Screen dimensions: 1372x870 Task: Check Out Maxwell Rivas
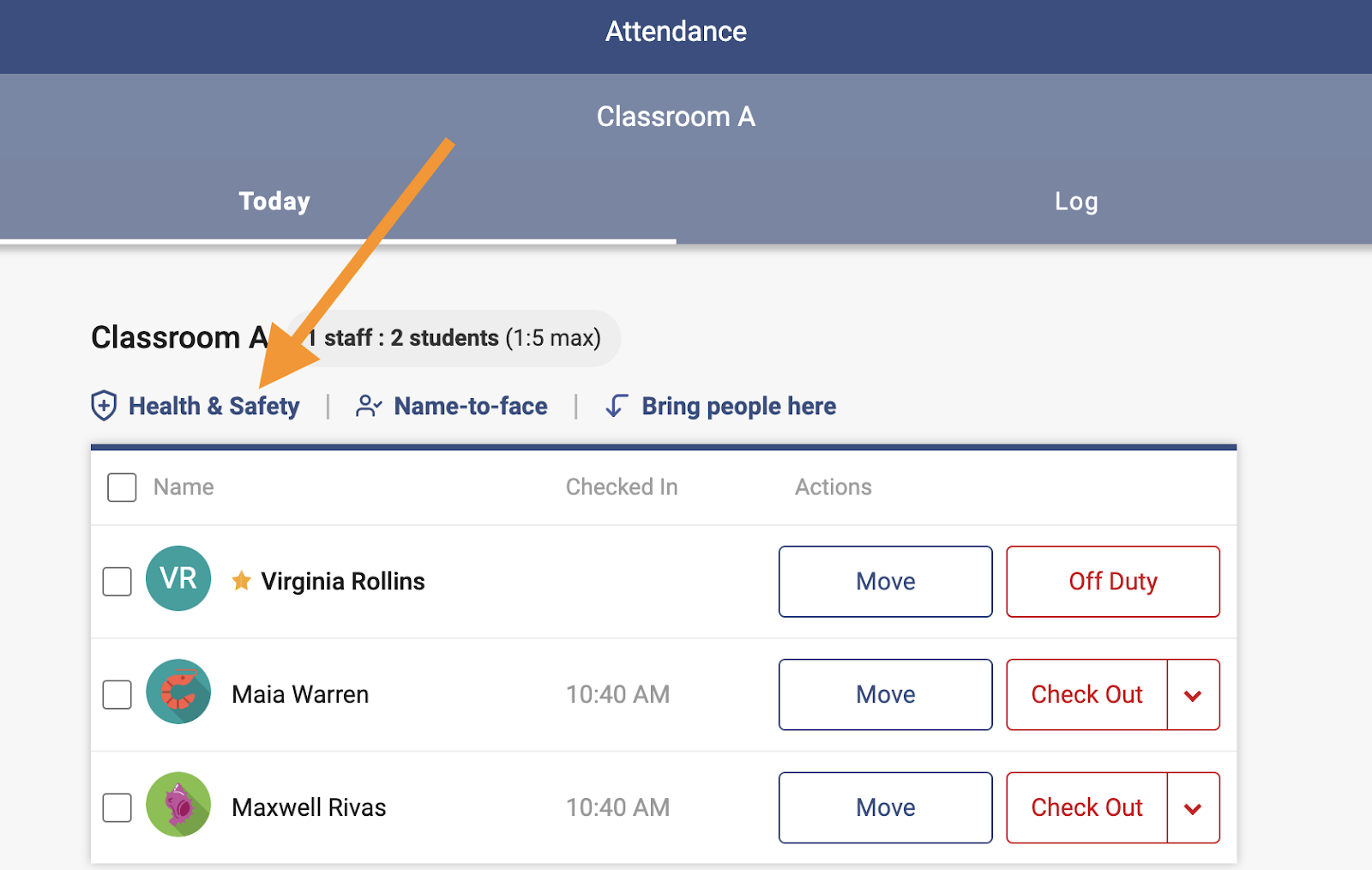[1086, 808]
